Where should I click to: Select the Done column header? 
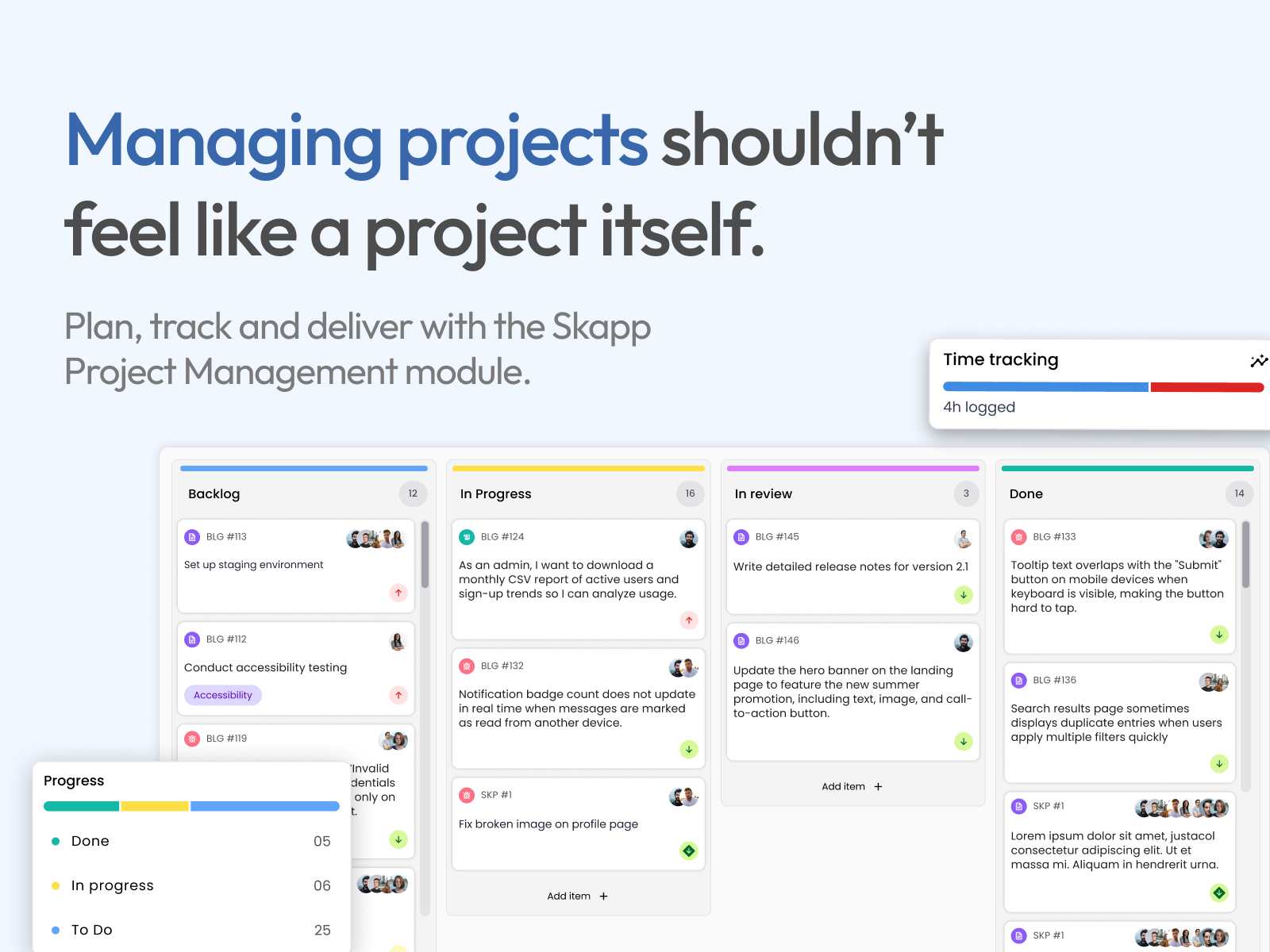pos(1026,493)
